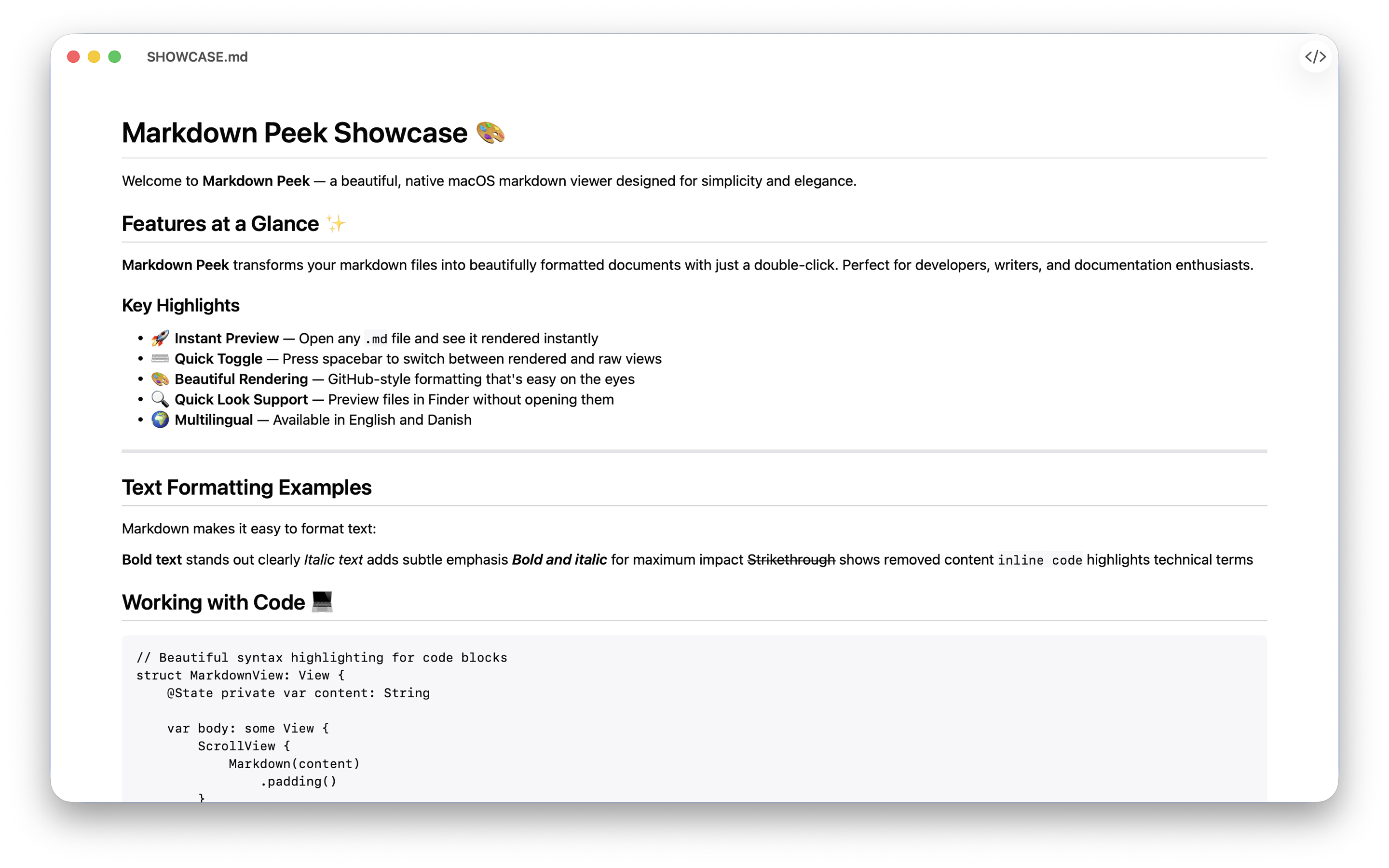Click the Text Formatting Examples heading
1389x868 pixels.
tap(247, 488)
